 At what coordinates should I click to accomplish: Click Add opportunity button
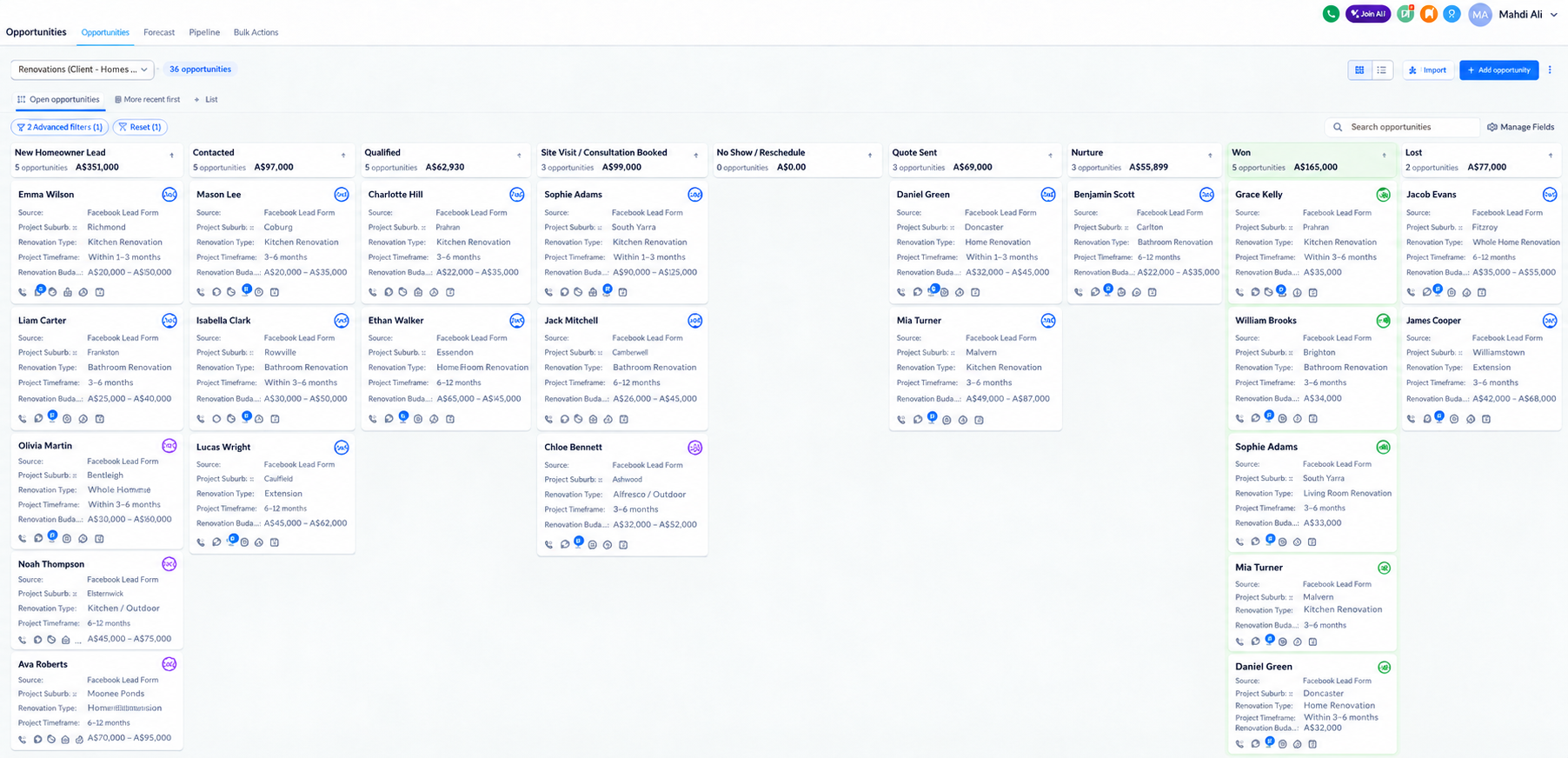click(1498, 70)
